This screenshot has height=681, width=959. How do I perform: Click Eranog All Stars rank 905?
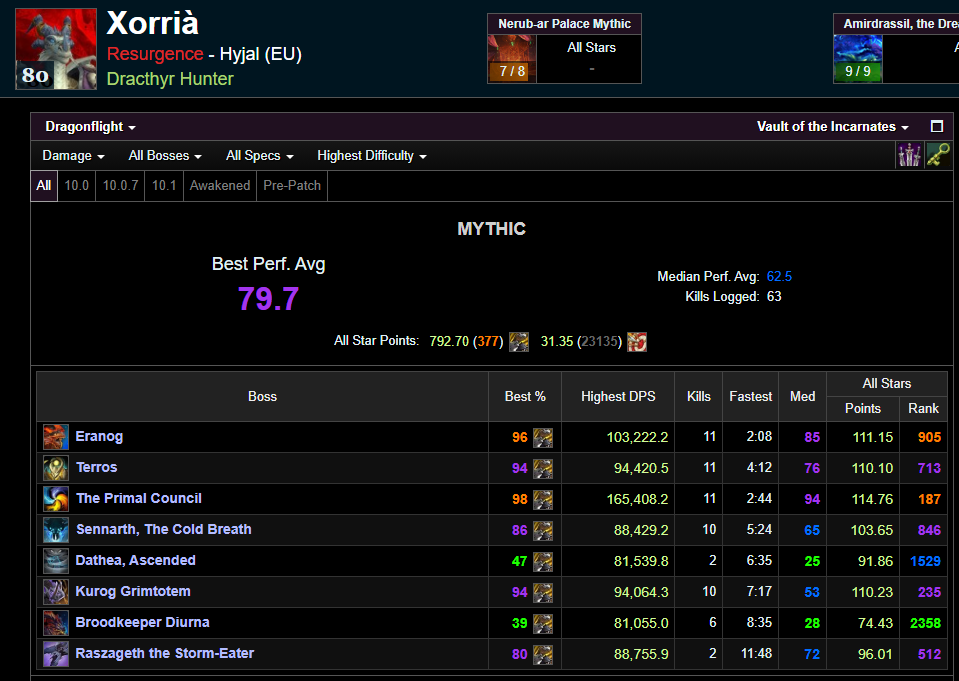pyautogui.click(x=929, y=437)
